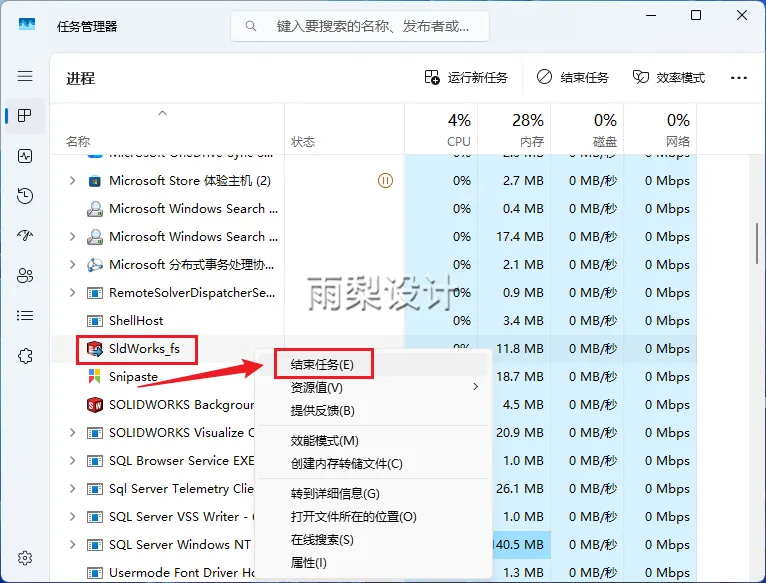766x583 pixels.
Task: Expand Microsoft 分布式事务处理 process row
Action: pyautogui.click(x=72, y=265)
